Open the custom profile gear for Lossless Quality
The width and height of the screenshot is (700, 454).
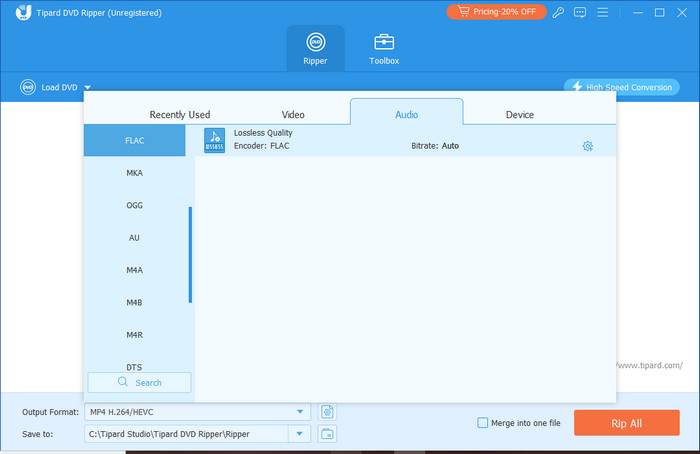point(588,146)
